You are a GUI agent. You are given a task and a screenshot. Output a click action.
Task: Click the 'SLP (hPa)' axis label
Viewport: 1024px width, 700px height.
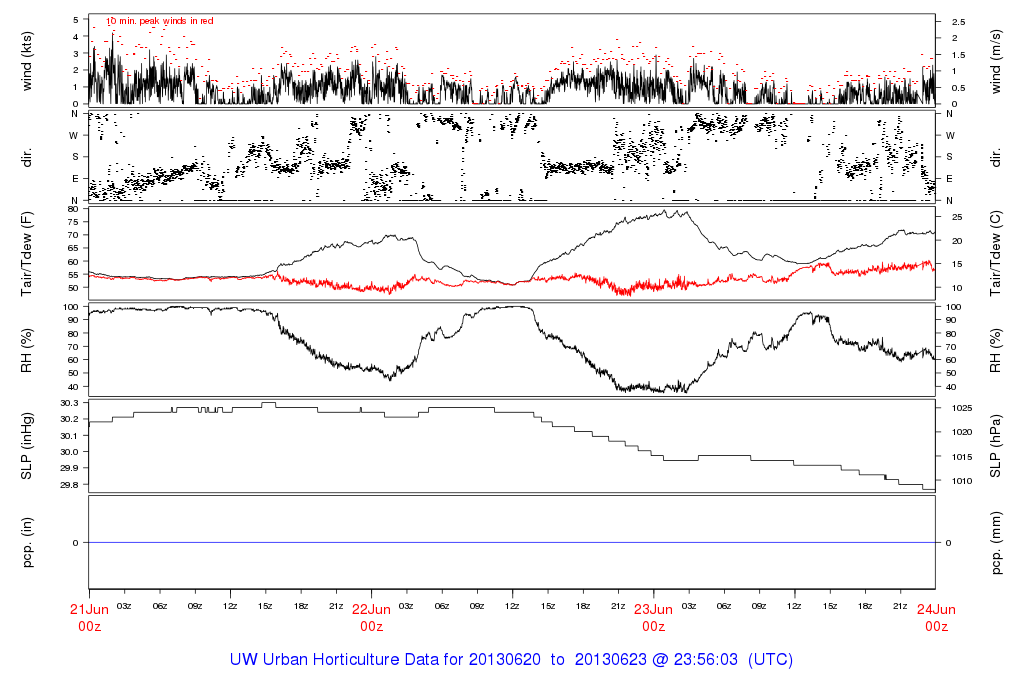pos(995,446)
